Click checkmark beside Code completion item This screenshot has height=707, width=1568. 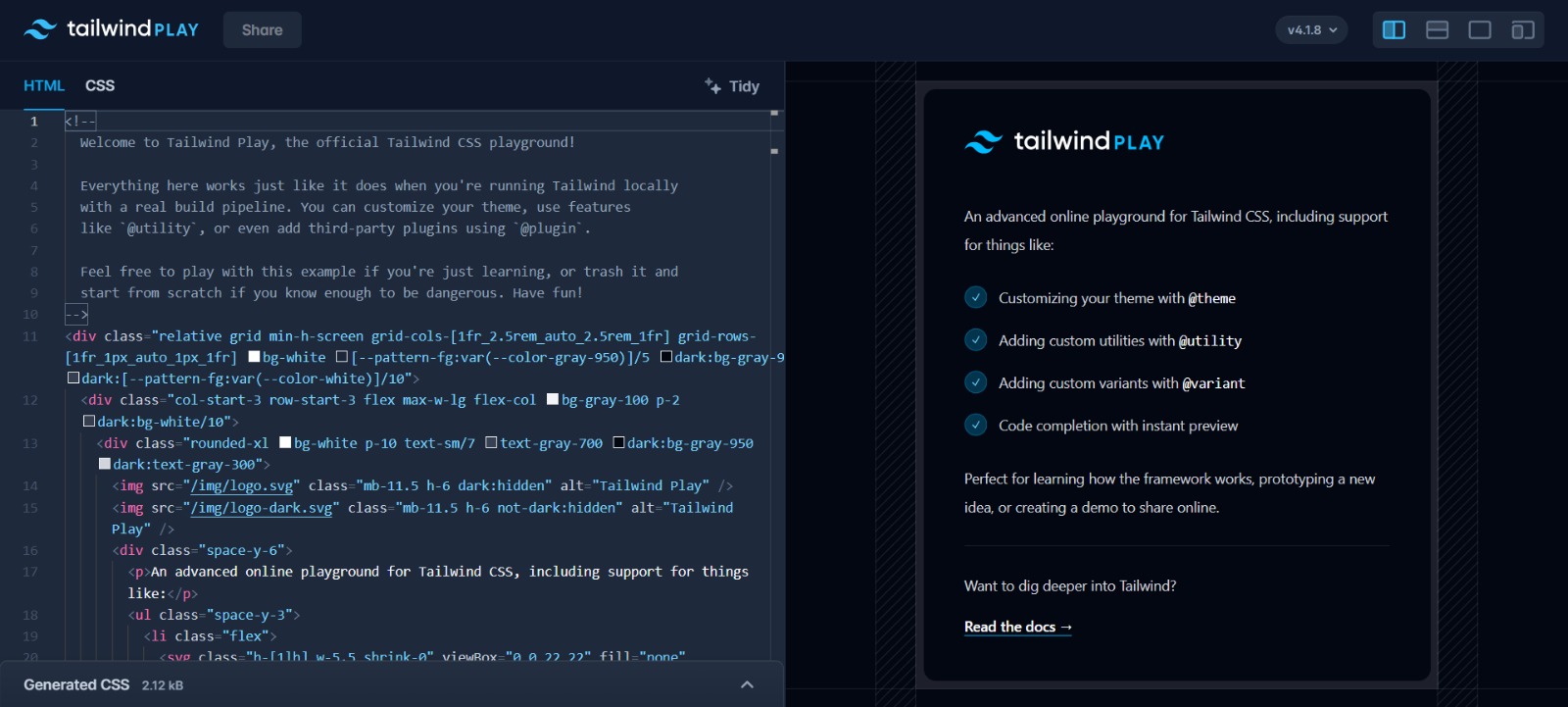[975, 425]
